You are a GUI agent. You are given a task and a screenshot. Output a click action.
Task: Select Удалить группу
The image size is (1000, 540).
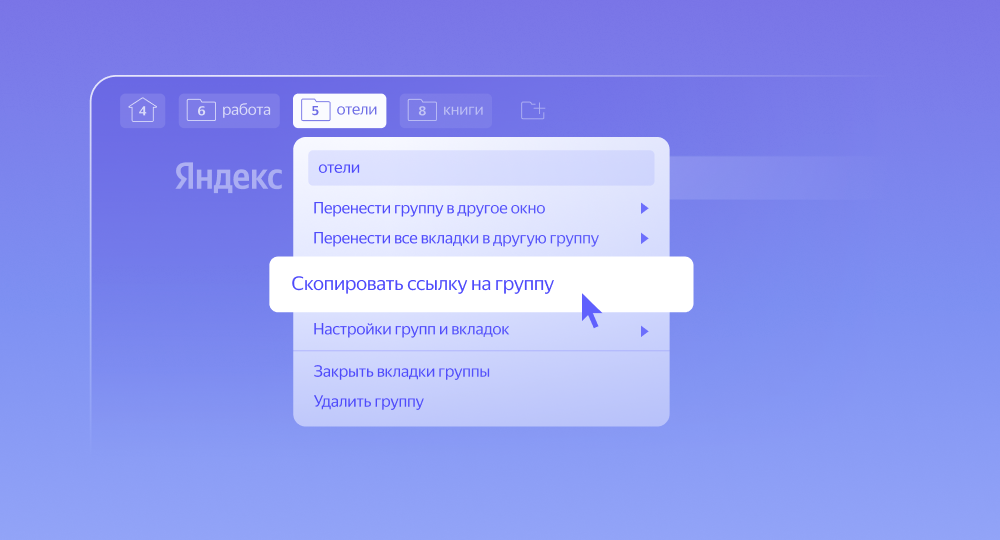coord(481,402)
